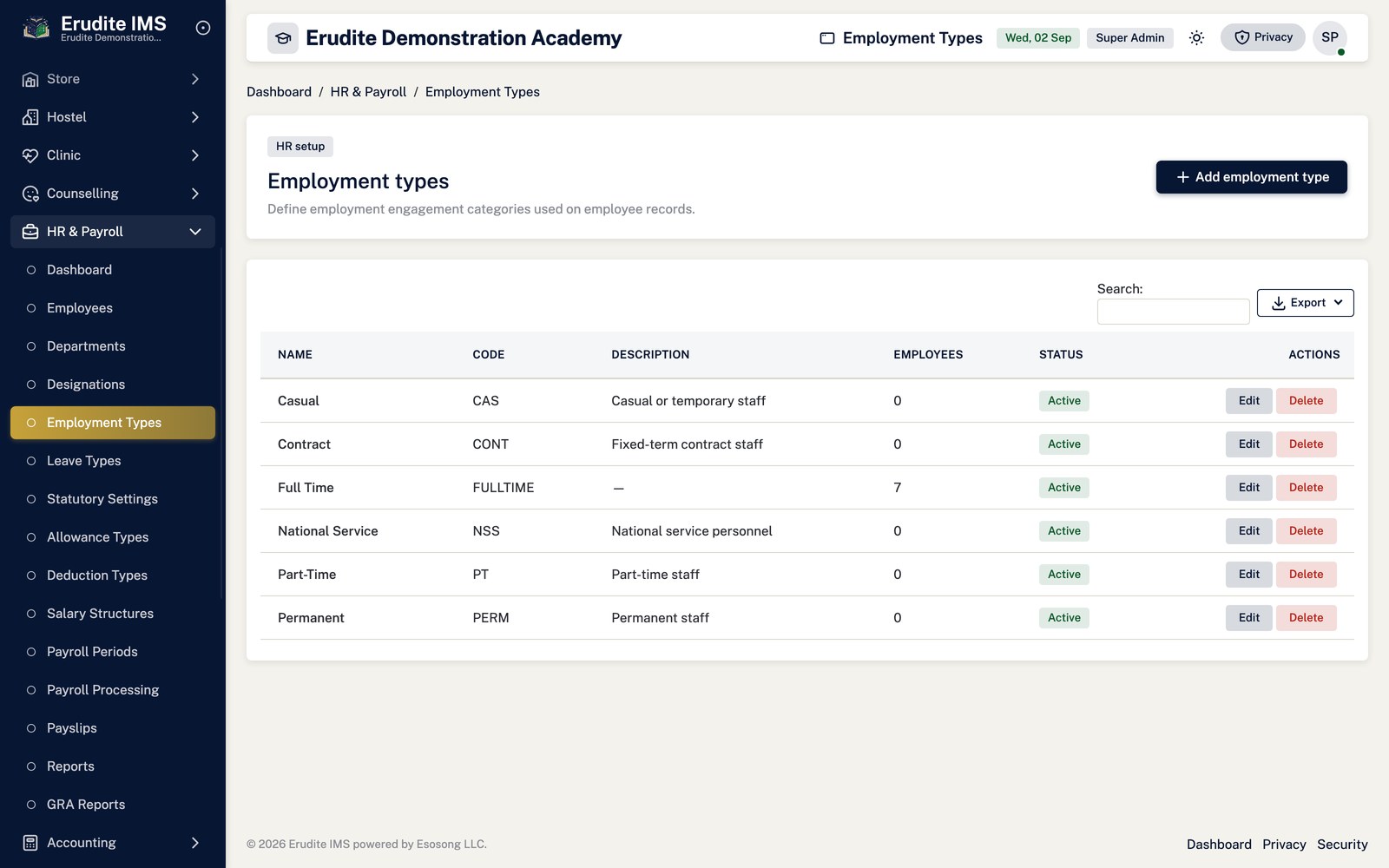Toggle light/dark theme sun icon
Screen dimensions: 1389x868
point(1196,37)
